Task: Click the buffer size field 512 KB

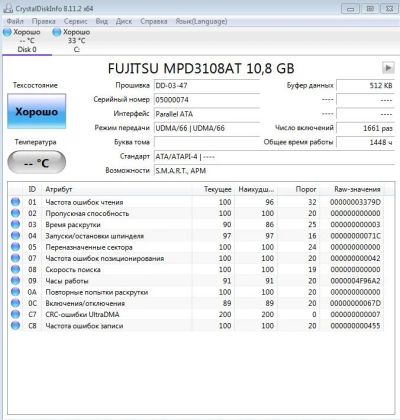Action: pyautogui.click(x=365, y=85)
